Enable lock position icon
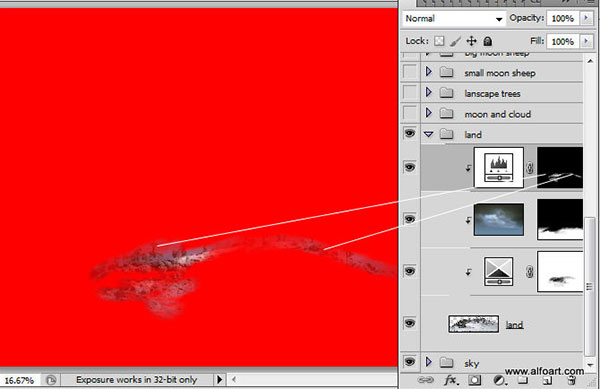 point(471,41)
